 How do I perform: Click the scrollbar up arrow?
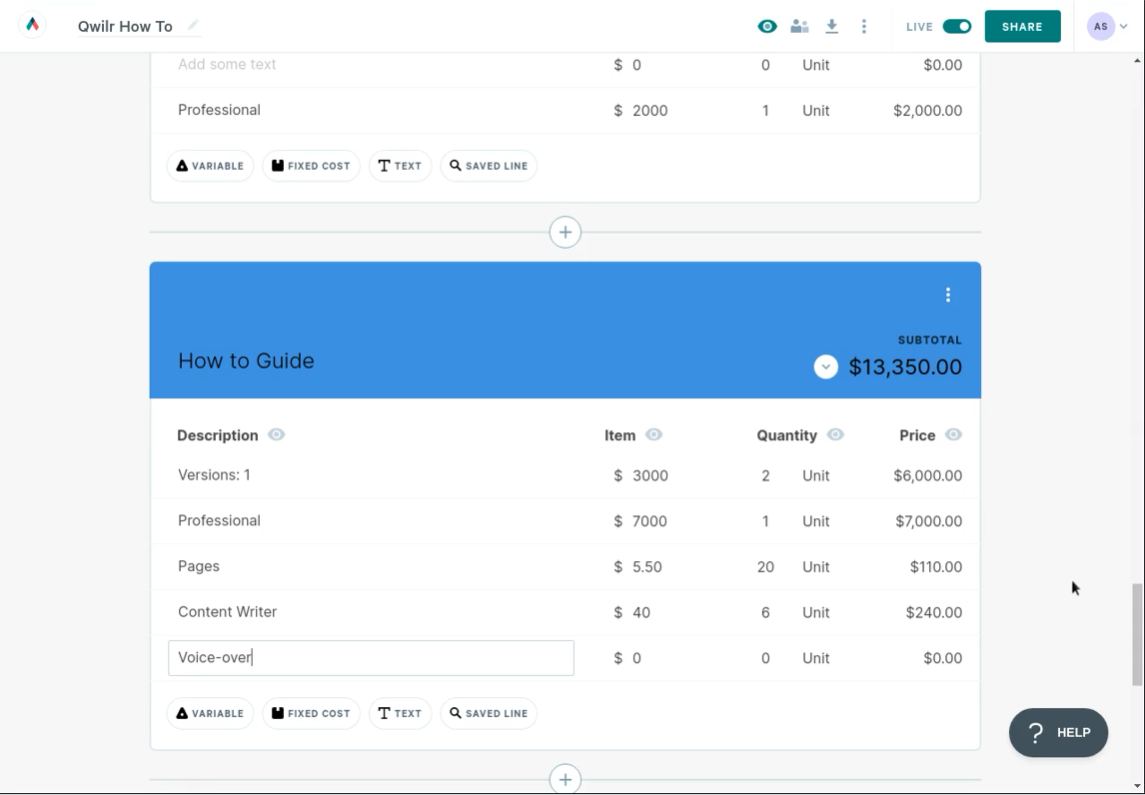1137,61
